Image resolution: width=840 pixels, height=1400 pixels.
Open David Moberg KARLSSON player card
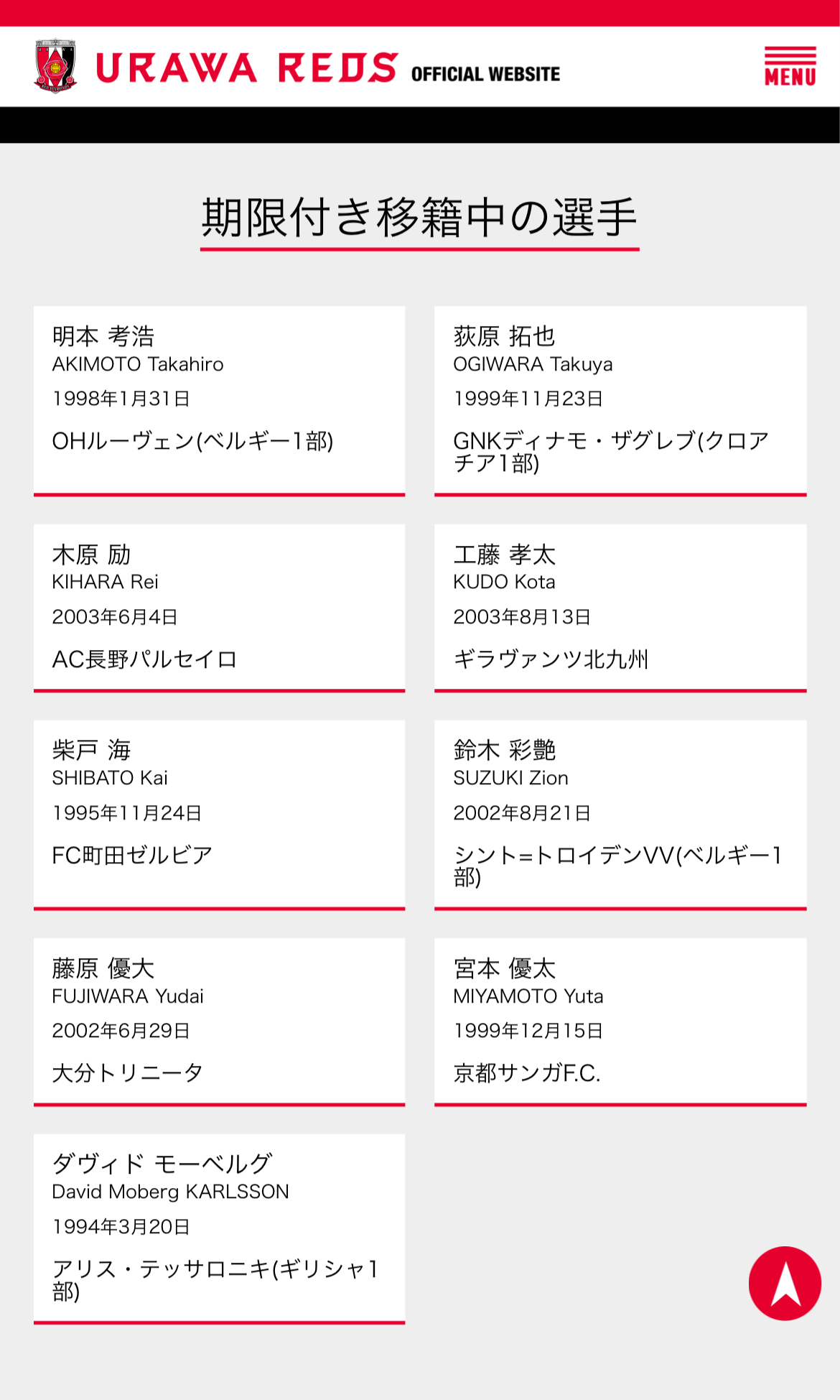(x=219, y=1228)
